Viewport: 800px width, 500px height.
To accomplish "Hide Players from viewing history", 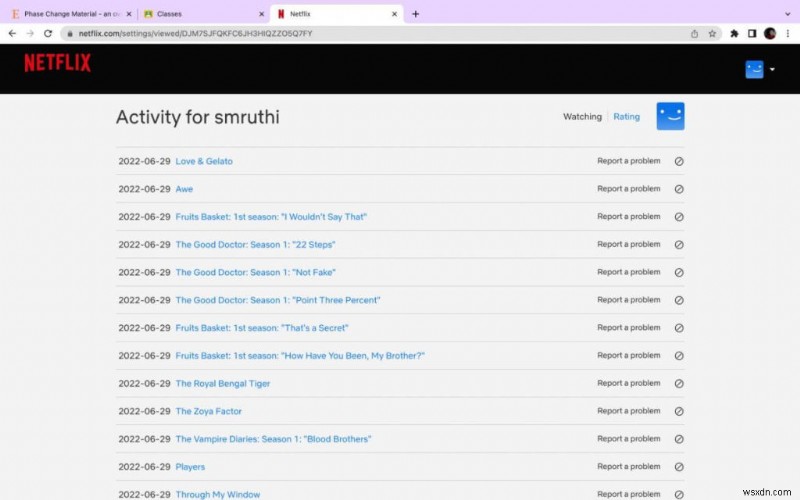I will tap(679, 467).
